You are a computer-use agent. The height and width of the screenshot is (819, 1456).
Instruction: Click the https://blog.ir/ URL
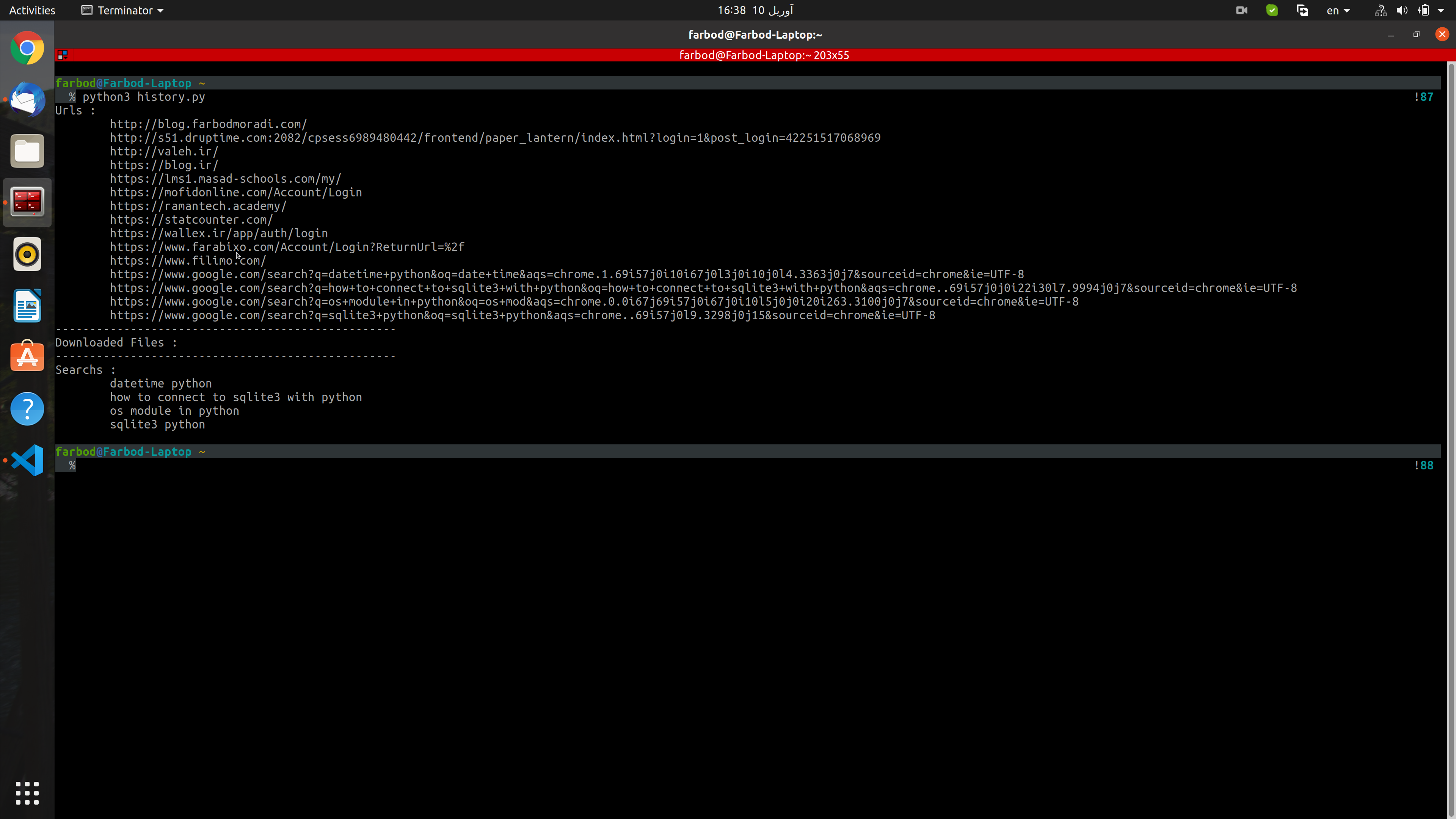[164, 165]
